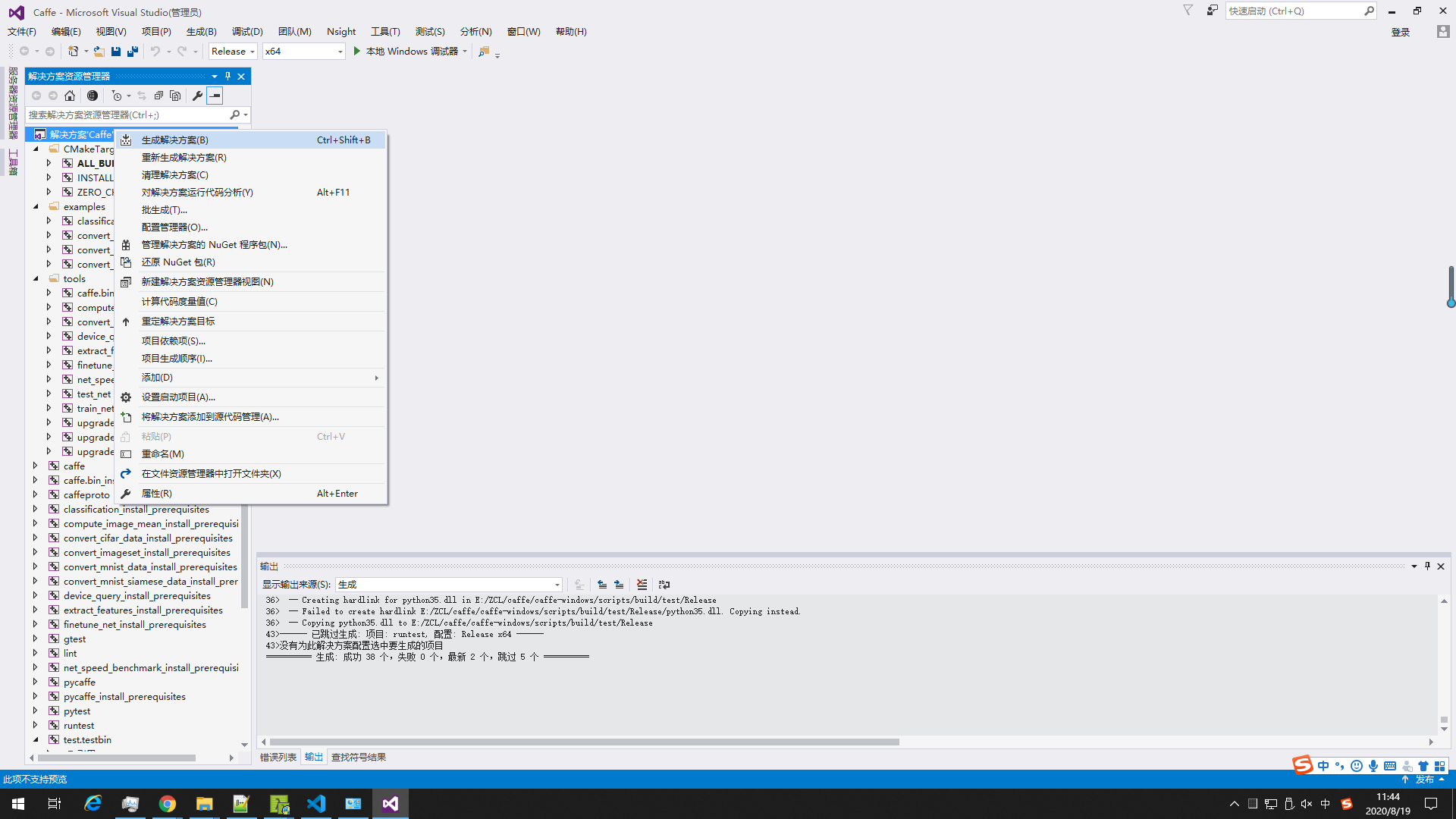
Task: Pin the Solution Explorer panel
Action: click(227, 76)
